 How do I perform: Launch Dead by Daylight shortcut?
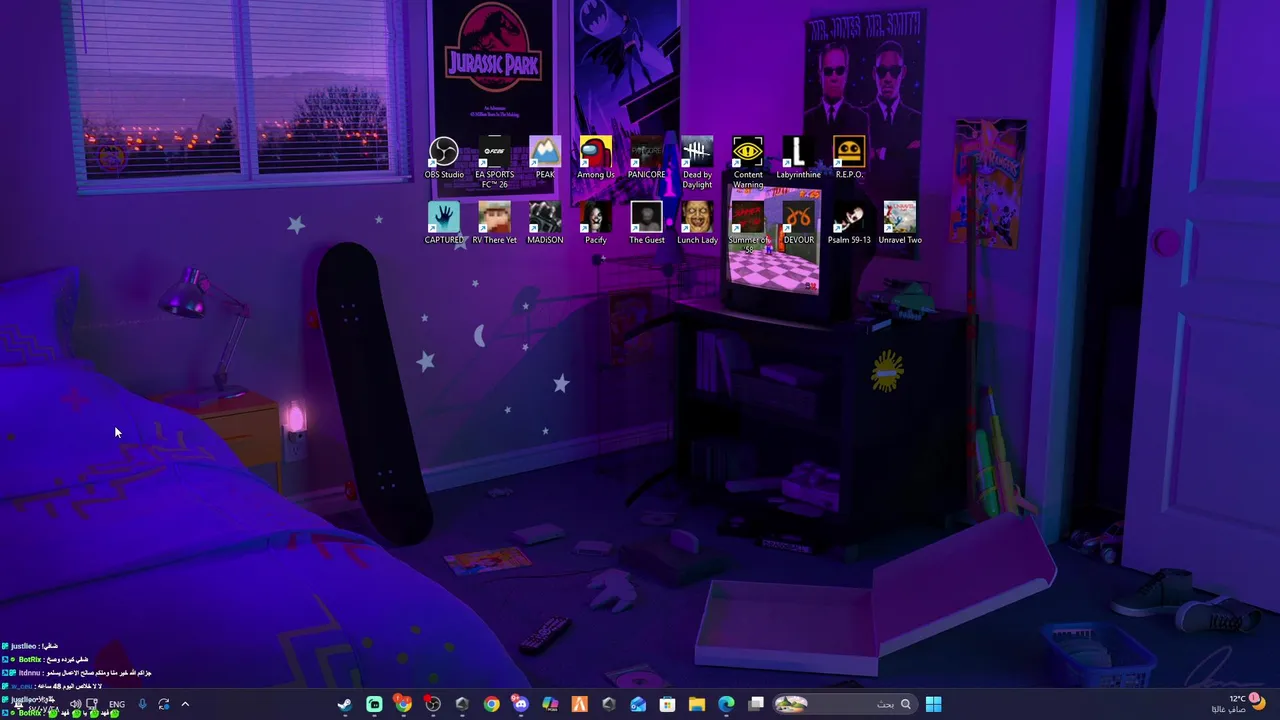tap(697, 163)
